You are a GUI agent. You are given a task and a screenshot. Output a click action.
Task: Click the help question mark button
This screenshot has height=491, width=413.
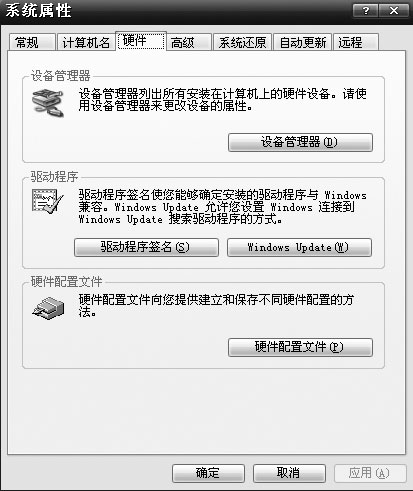pyautogui.click(x=365, y=11)
